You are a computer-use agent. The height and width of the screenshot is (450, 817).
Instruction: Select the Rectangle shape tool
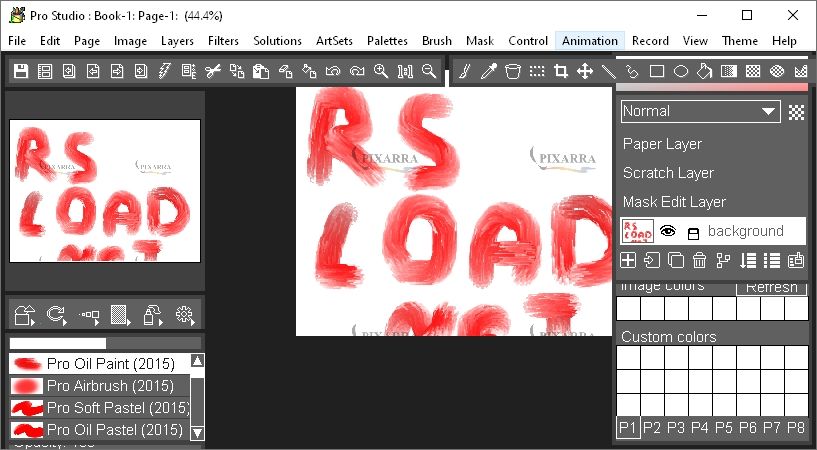point(657,71)
